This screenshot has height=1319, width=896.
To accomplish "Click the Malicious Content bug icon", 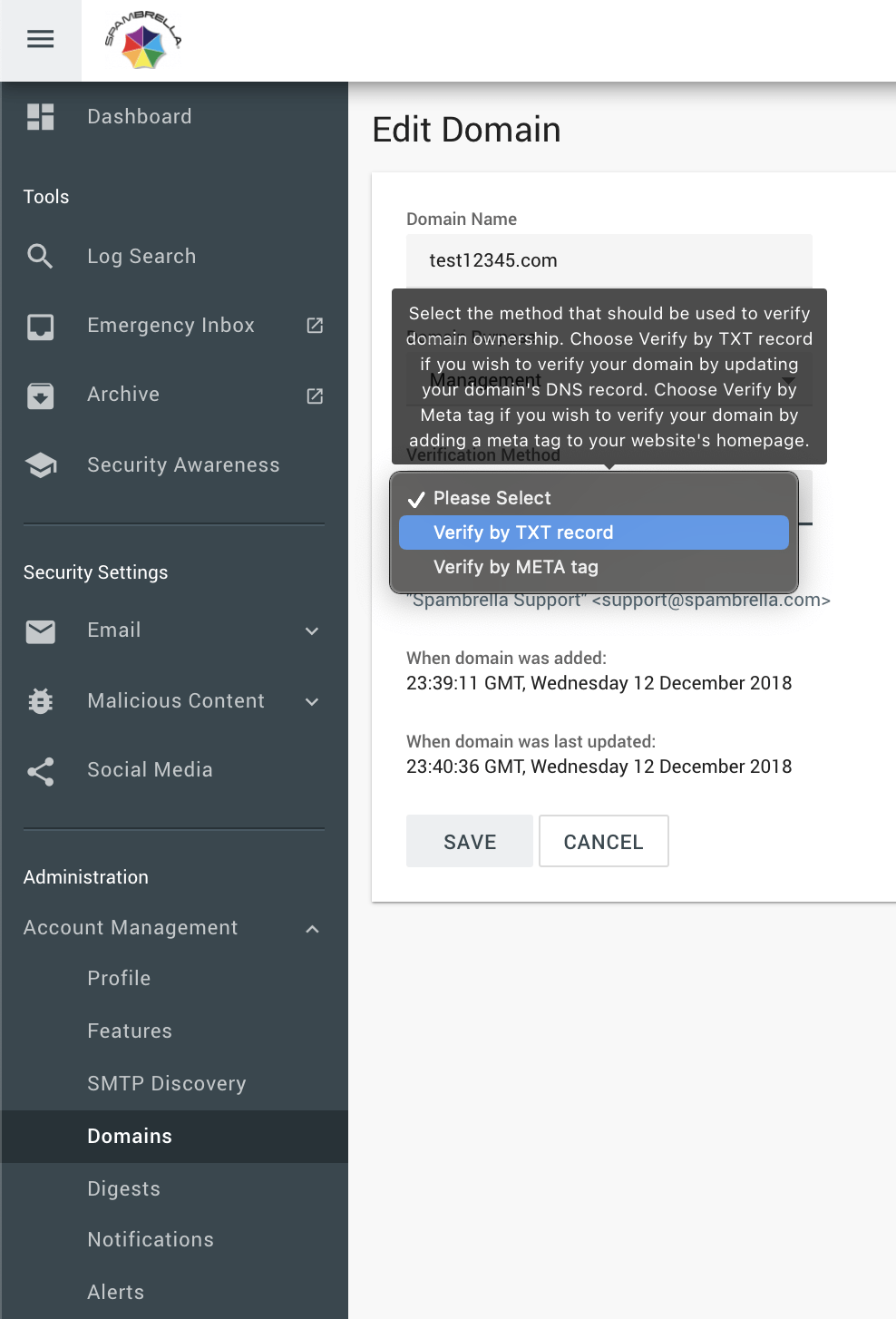I will [41, 701].
